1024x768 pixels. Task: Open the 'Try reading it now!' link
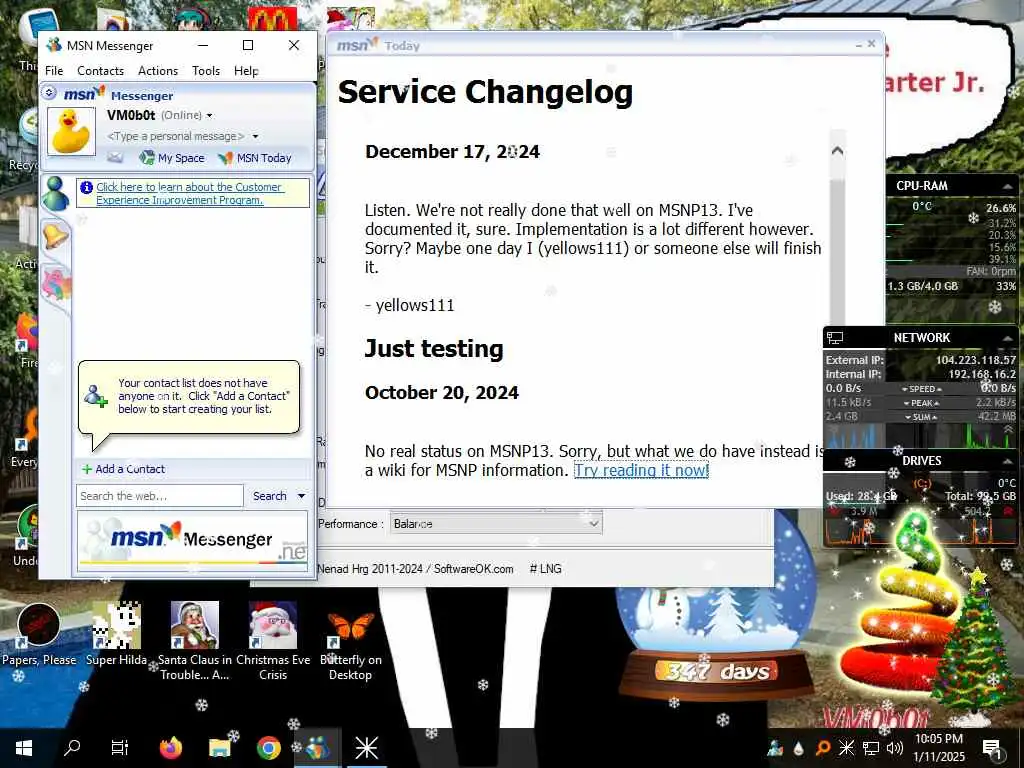[641, 470]
